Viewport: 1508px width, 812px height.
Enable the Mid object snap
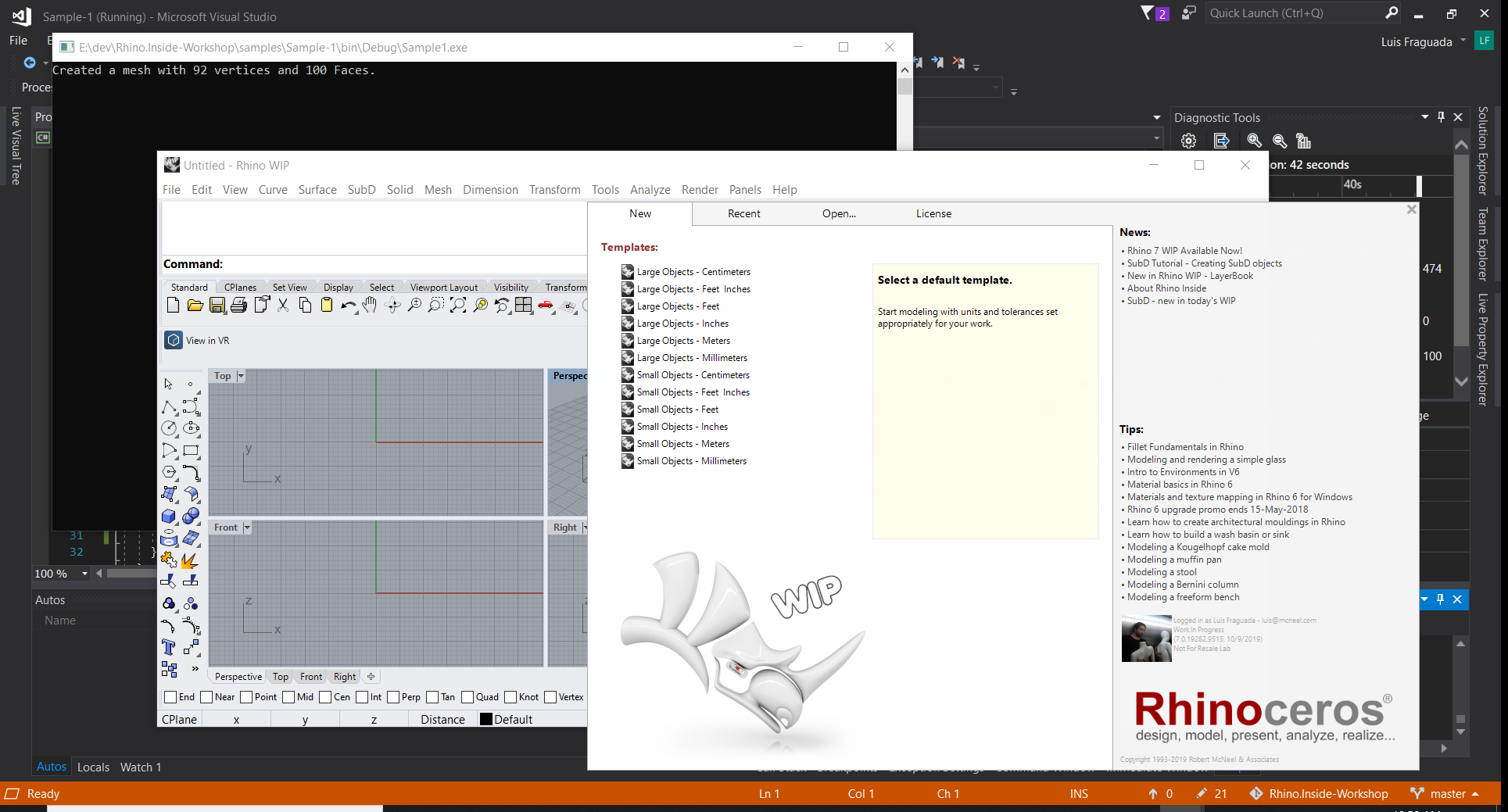(288, 697)
